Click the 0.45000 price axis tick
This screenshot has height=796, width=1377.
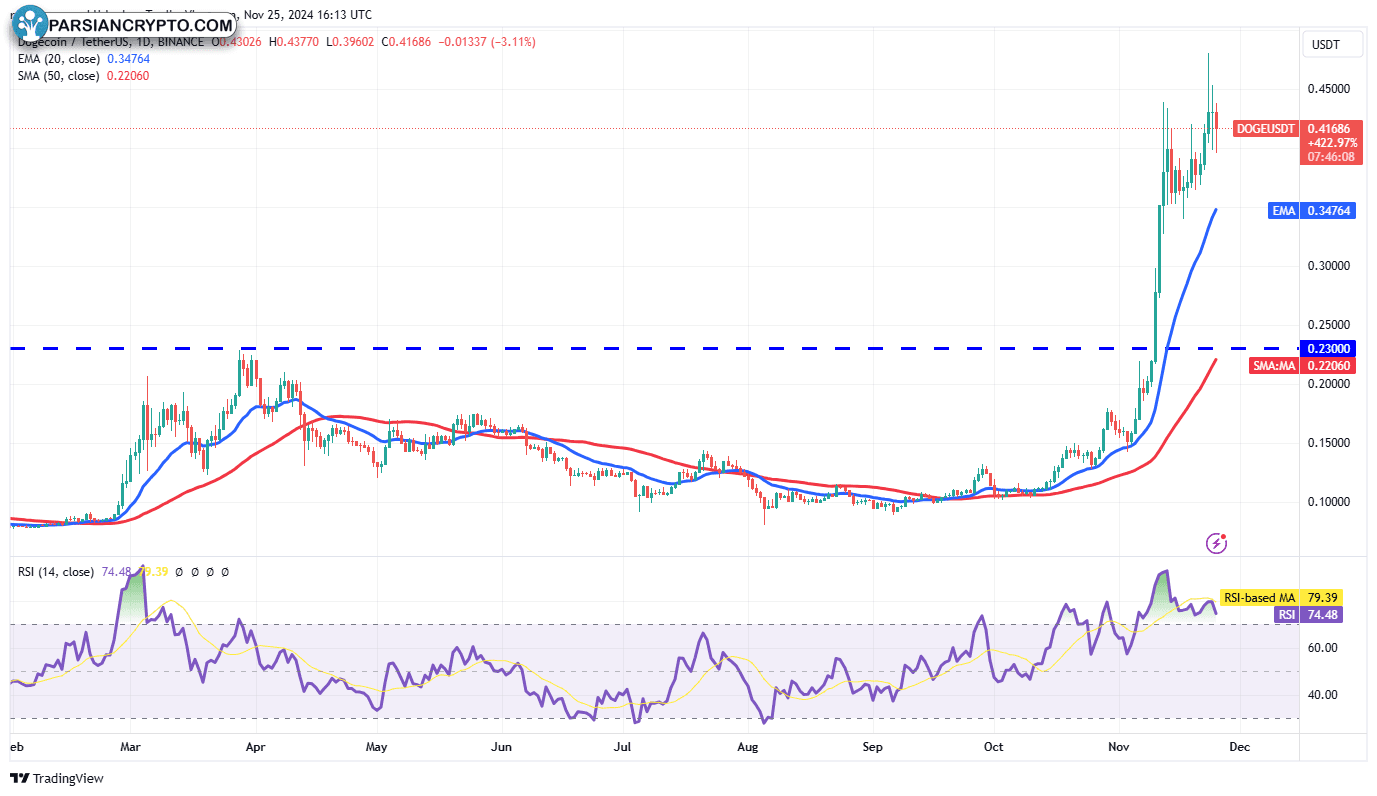click(x=1329, y=89)
